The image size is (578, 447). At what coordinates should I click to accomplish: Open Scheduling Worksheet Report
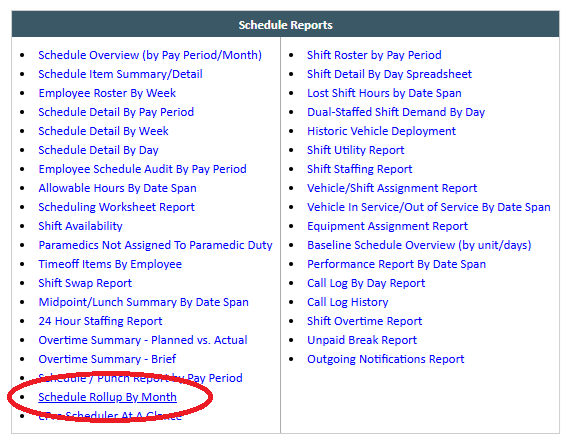[116, 207]
